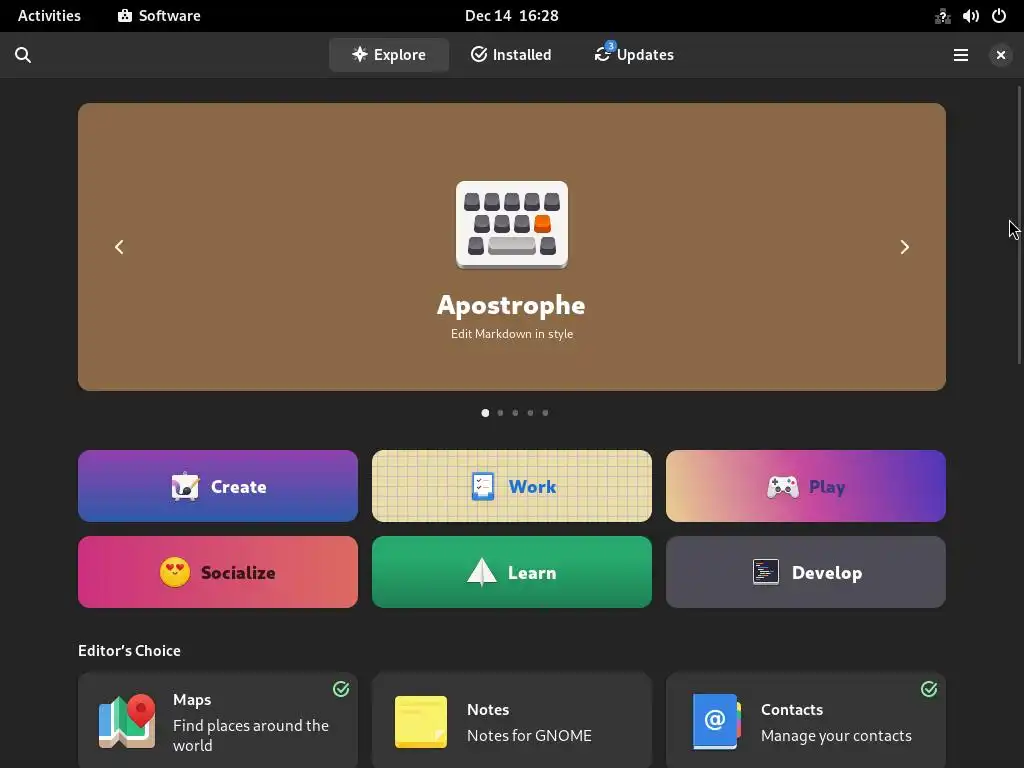Open the clock and calendar
Image resolution: width=1024 pixels, height=768 pixels.
click(511, 16)
